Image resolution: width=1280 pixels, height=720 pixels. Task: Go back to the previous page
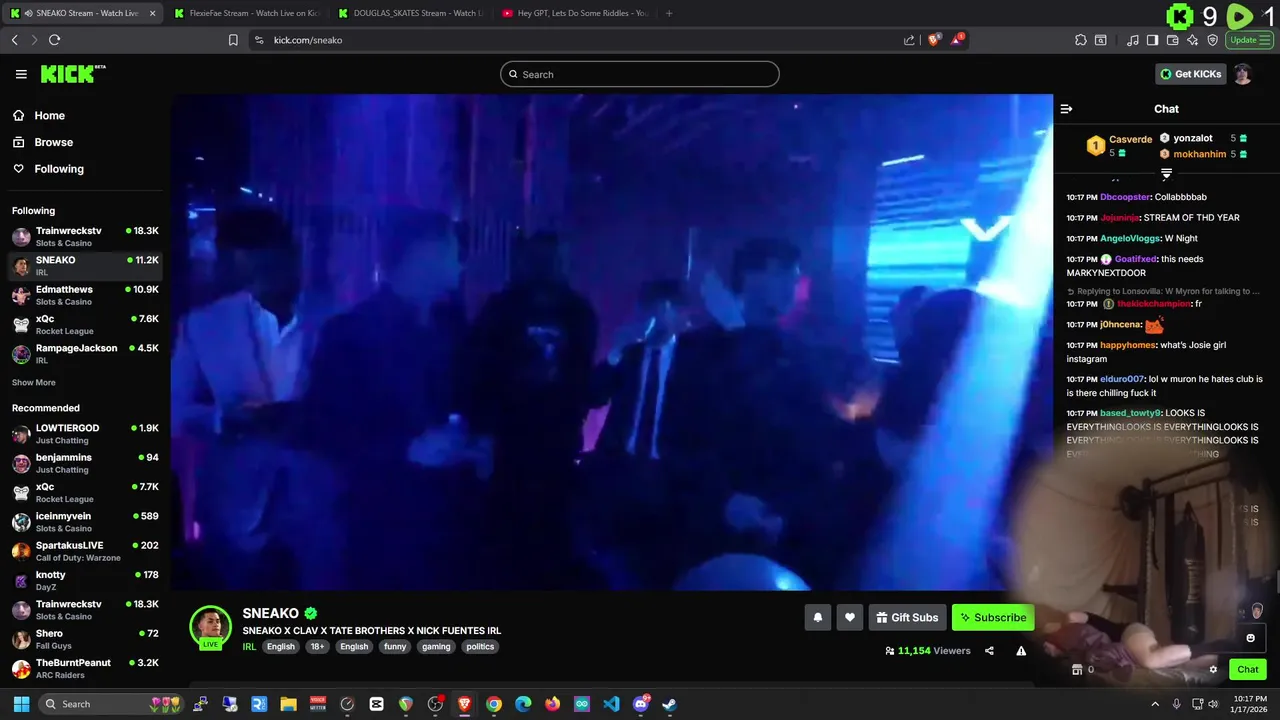pos(14,40)
